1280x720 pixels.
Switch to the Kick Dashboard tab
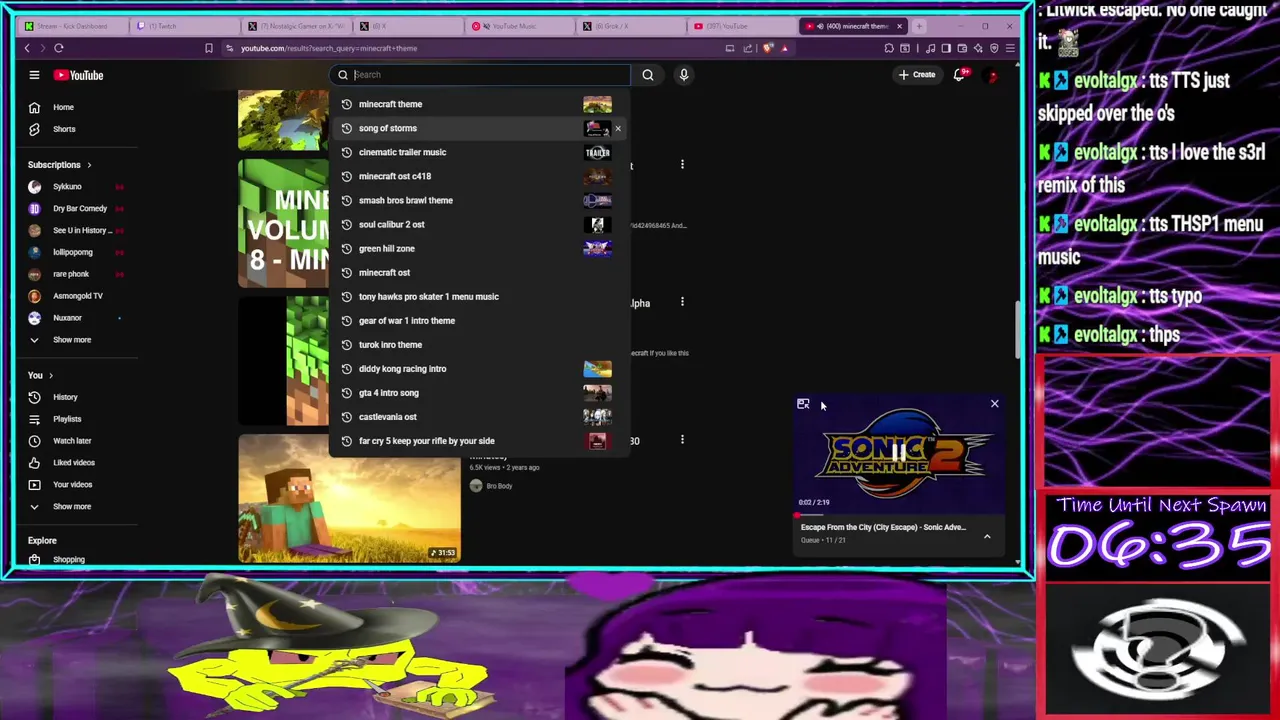[x=72, y=26]
